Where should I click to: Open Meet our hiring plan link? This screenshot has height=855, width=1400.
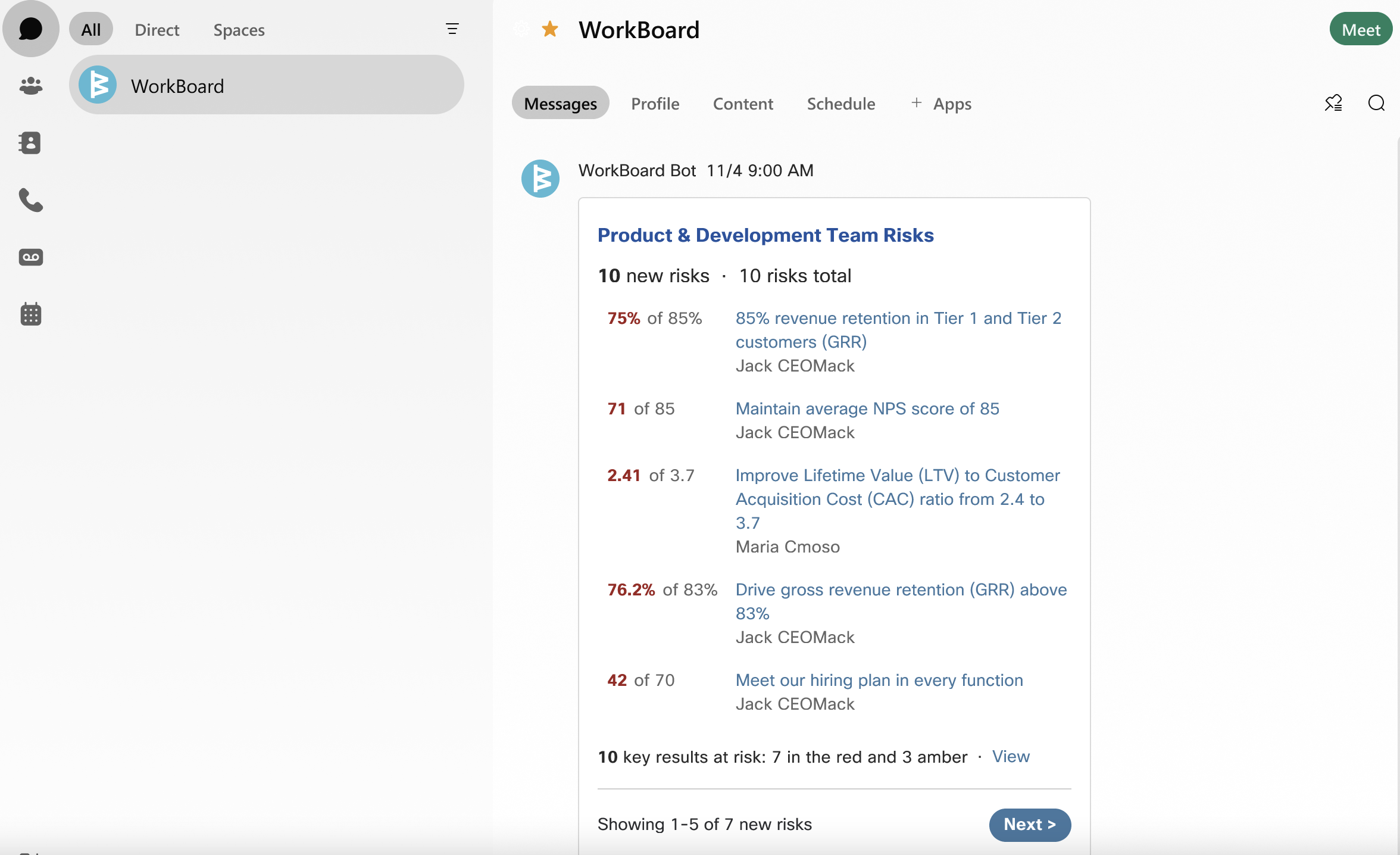[x=879, y=680]
